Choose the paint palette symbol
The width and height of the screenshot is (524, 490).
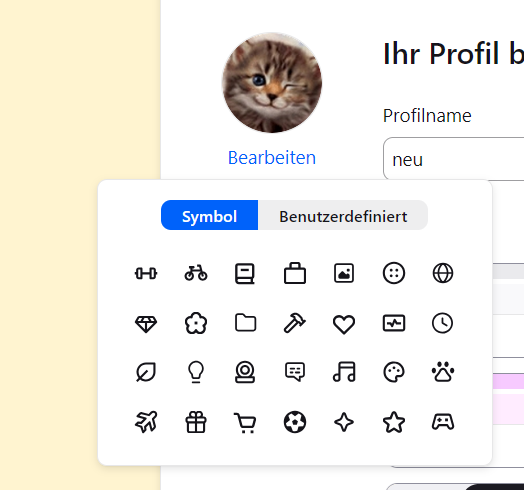pos(394,372)
